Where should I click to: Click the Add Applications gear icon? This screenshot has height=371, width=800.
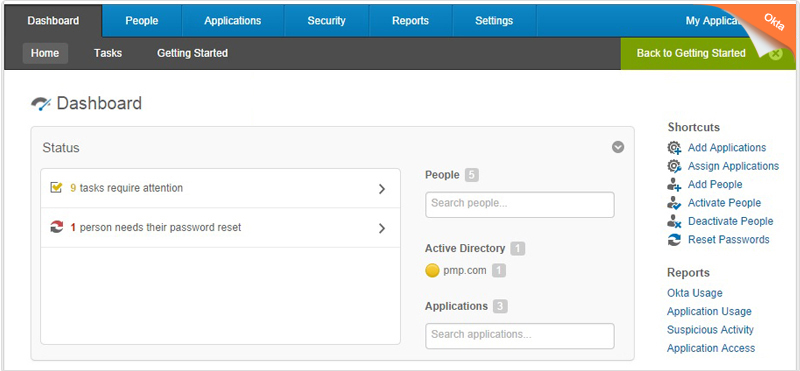(x=674, y=148)
